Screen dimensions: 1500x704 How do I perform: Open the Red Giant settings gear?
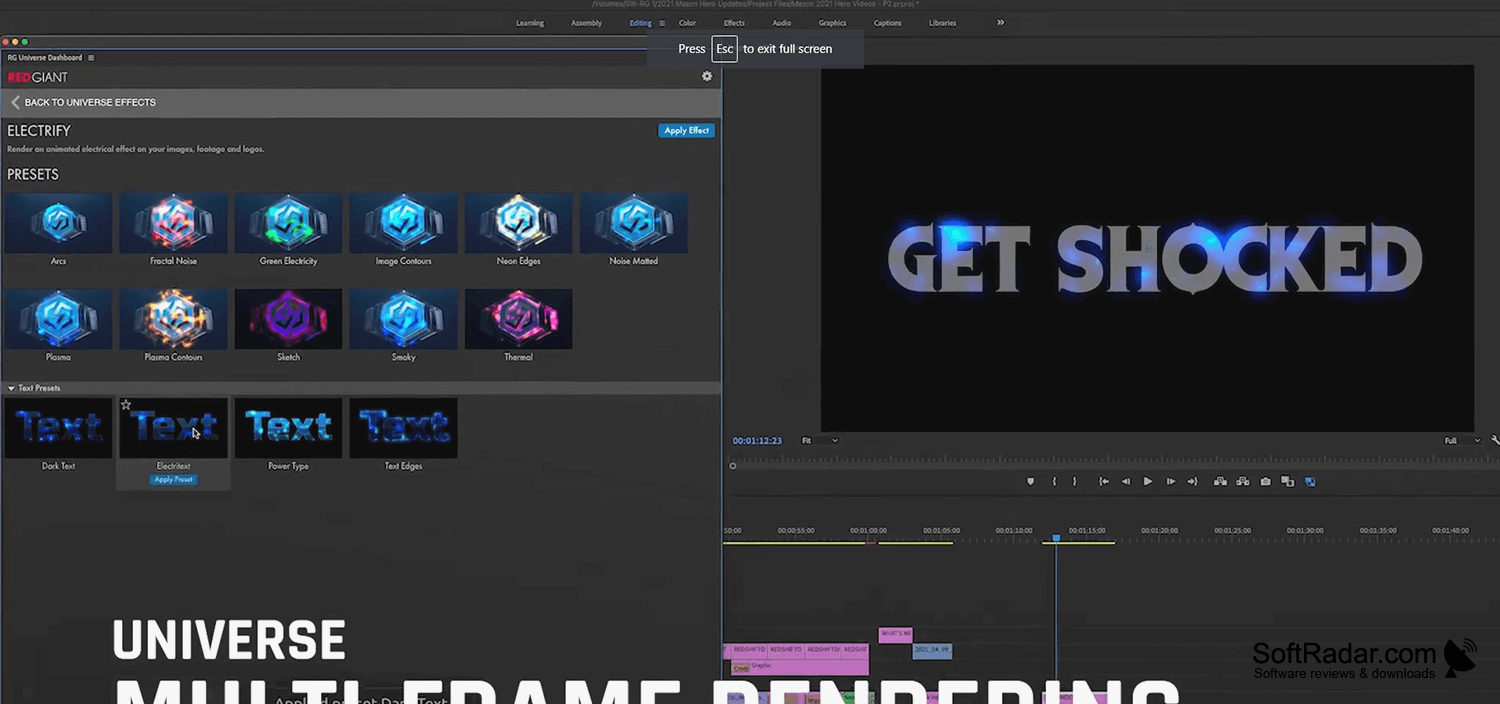[707, 76]
